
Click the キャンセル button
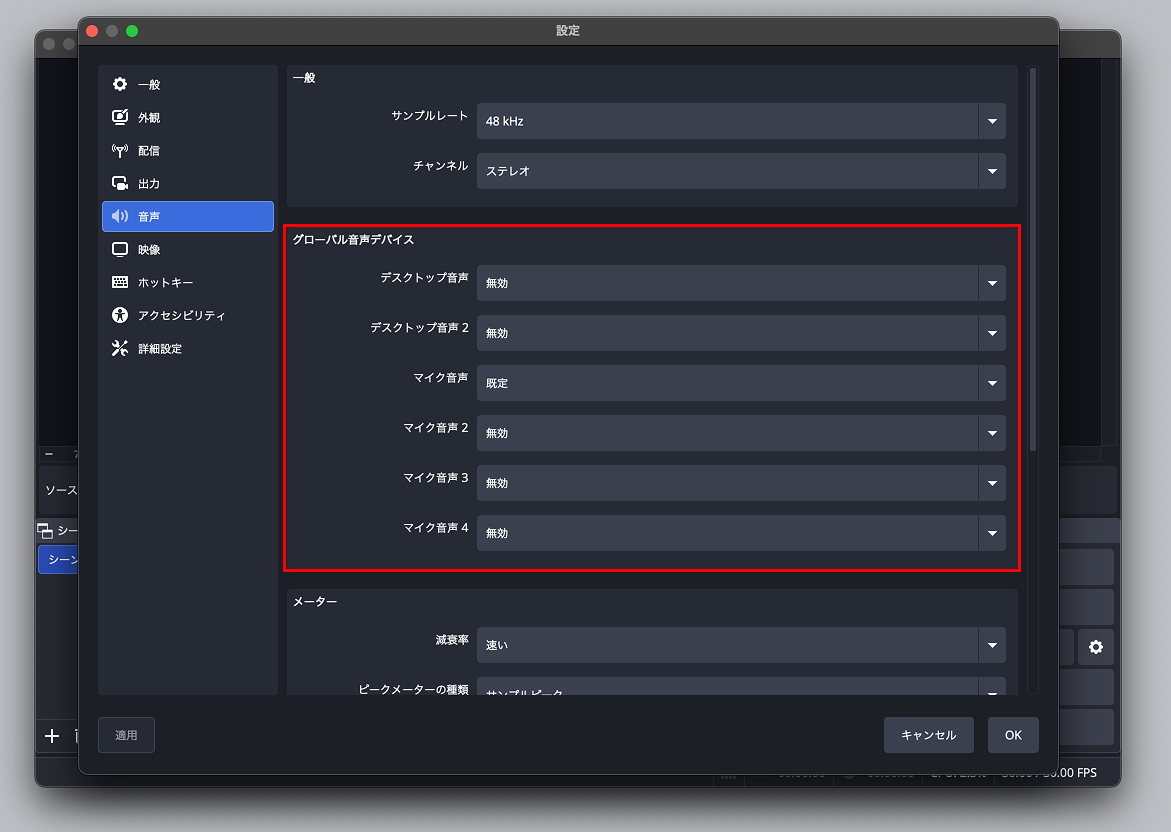click(x=928, y=735)
